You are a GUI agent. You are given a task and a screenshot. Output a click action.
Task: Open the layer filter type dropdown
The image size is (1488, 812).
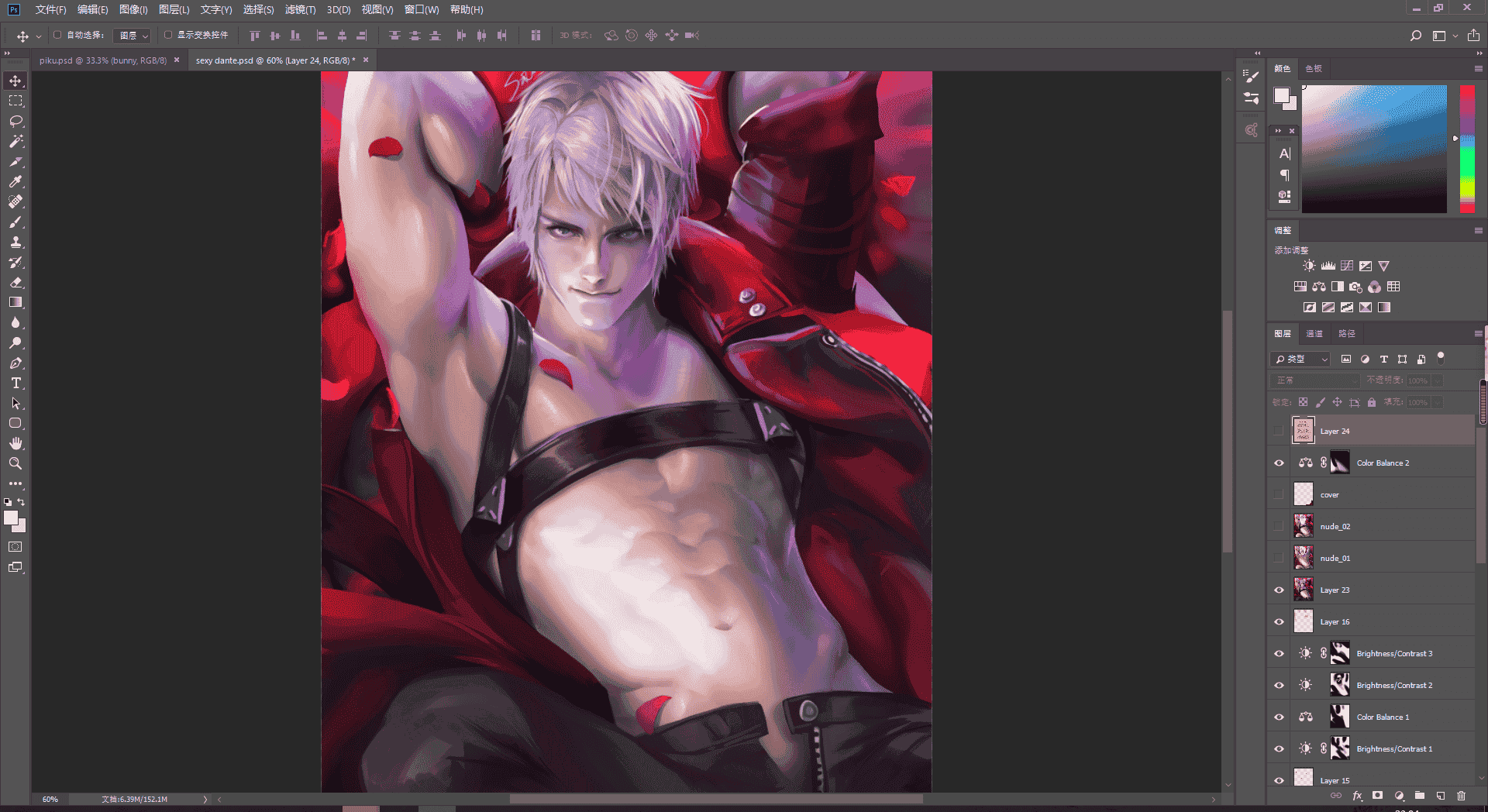[1300, 360]
